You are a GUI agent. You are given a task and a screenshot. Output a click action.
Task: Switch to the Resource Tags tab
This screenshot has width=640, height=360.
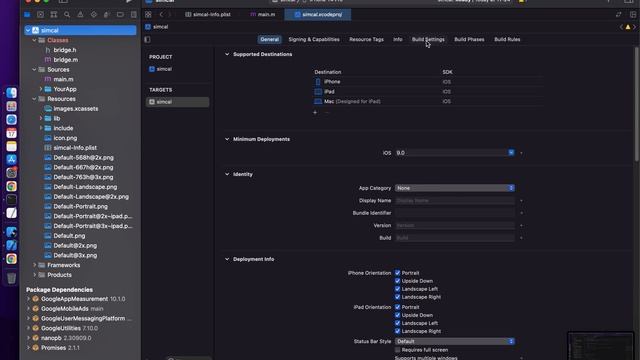[x=366, y=40]
